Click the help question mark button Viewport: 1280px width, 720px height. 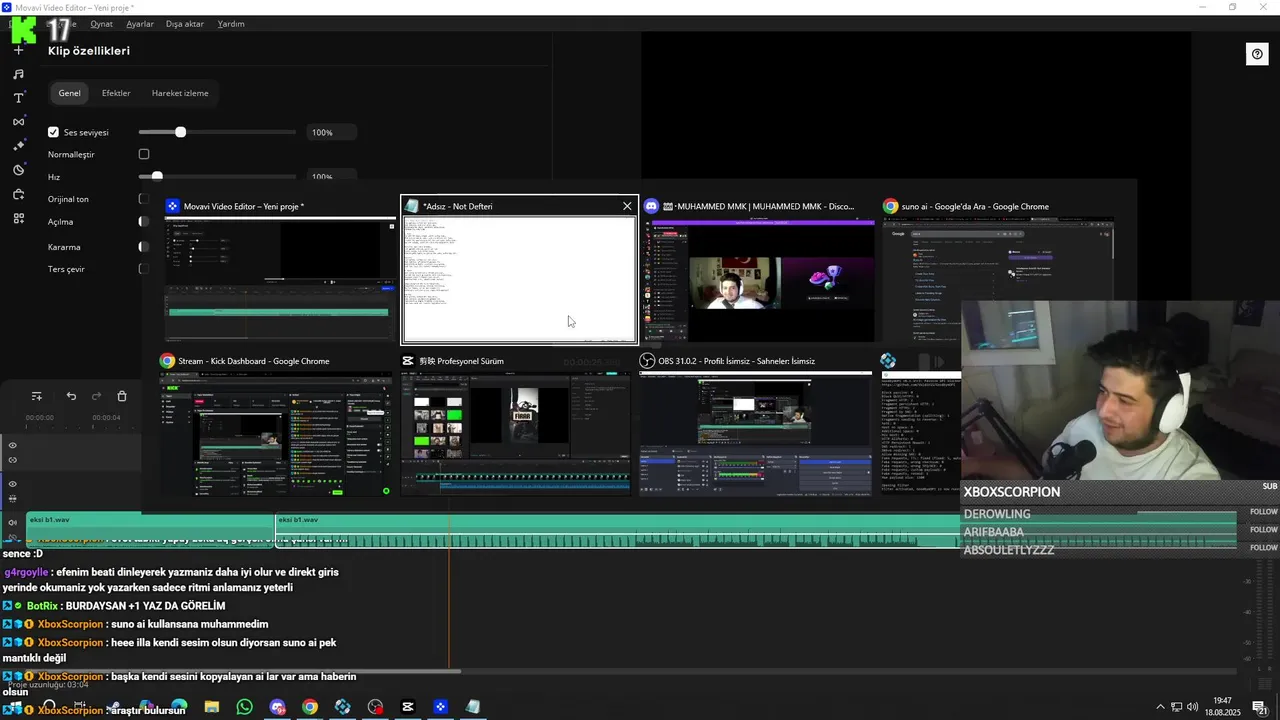coord(1257,55)
